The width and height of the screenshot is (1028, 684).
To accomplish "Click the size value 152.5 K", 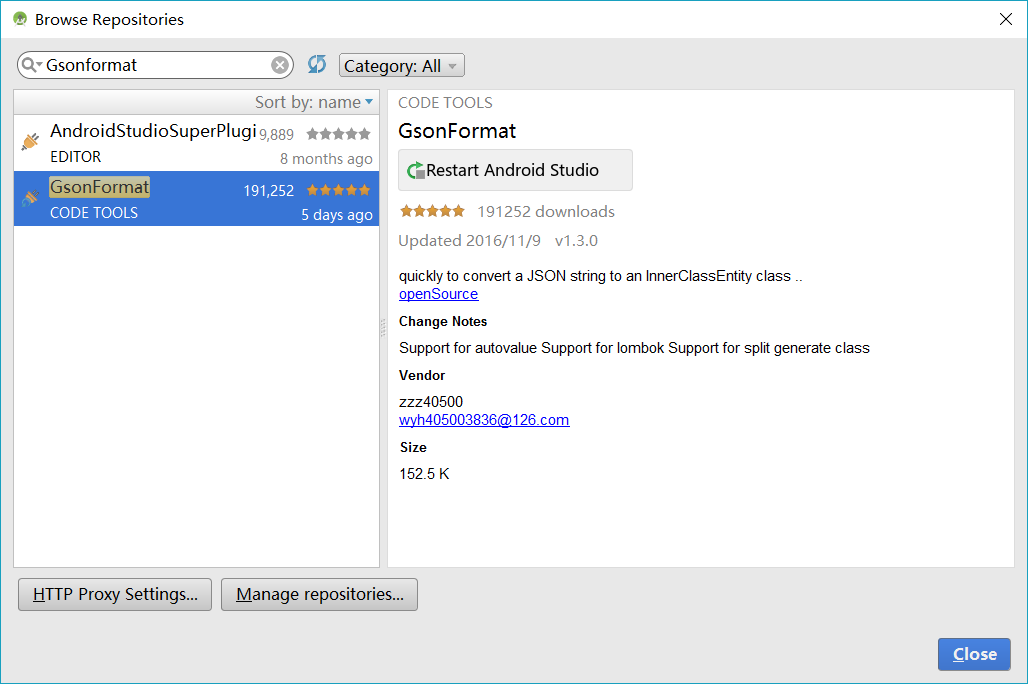I will click(x=424, y=473).
